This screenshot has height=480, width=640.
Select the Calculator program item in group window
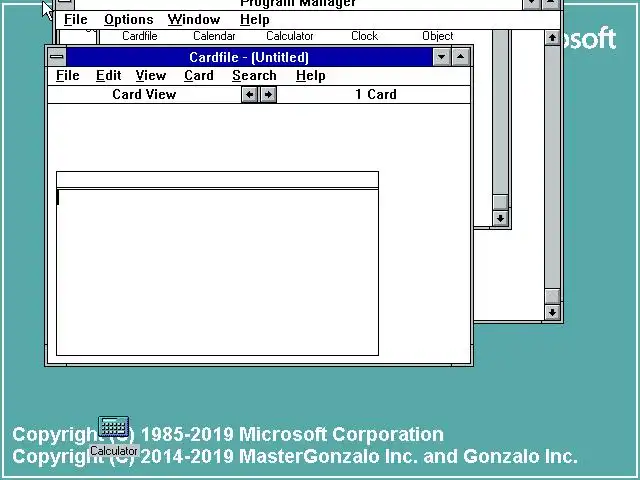(290, 36)
